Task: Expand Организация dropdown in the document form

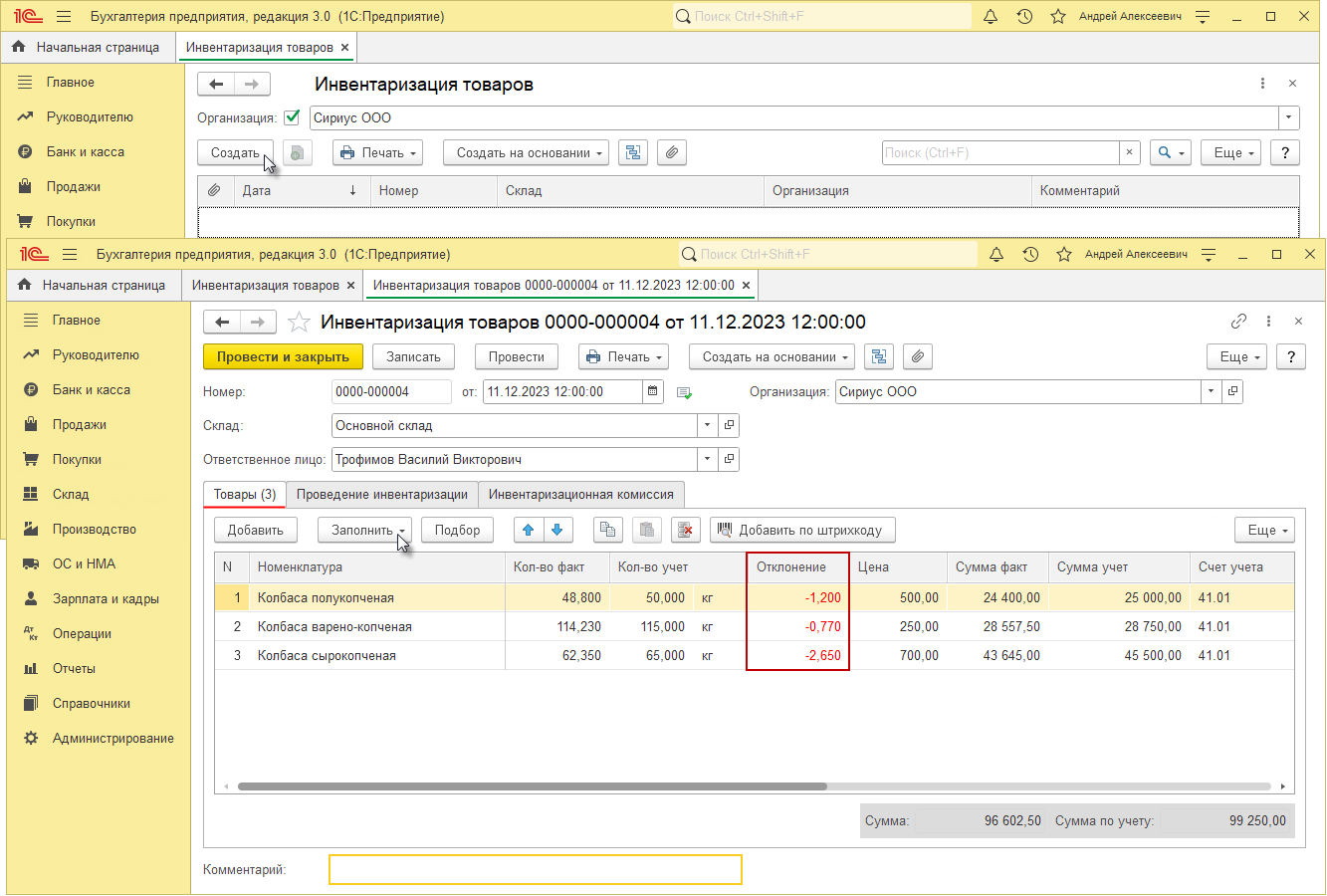Action: click(1212, 391)
